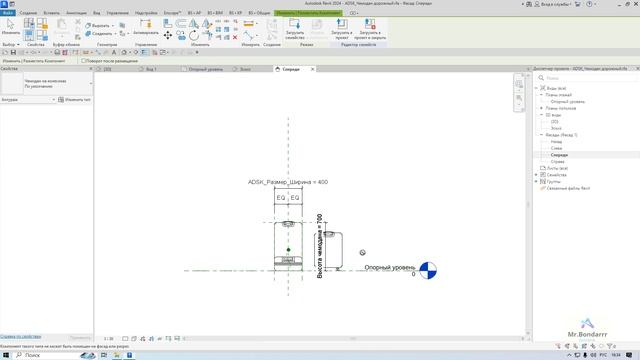Click the search magnifier in Project Browser

541,78
